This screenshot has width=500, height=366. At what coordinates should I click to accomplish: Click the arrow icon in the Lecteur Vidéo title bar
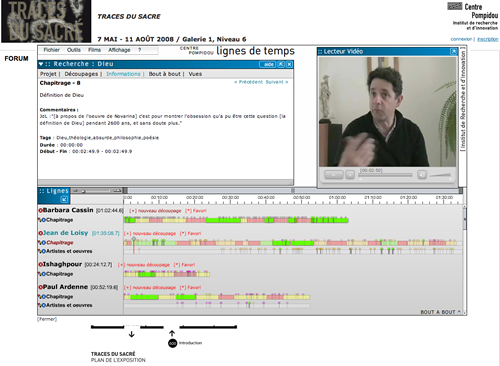click(x=453, y=51)
